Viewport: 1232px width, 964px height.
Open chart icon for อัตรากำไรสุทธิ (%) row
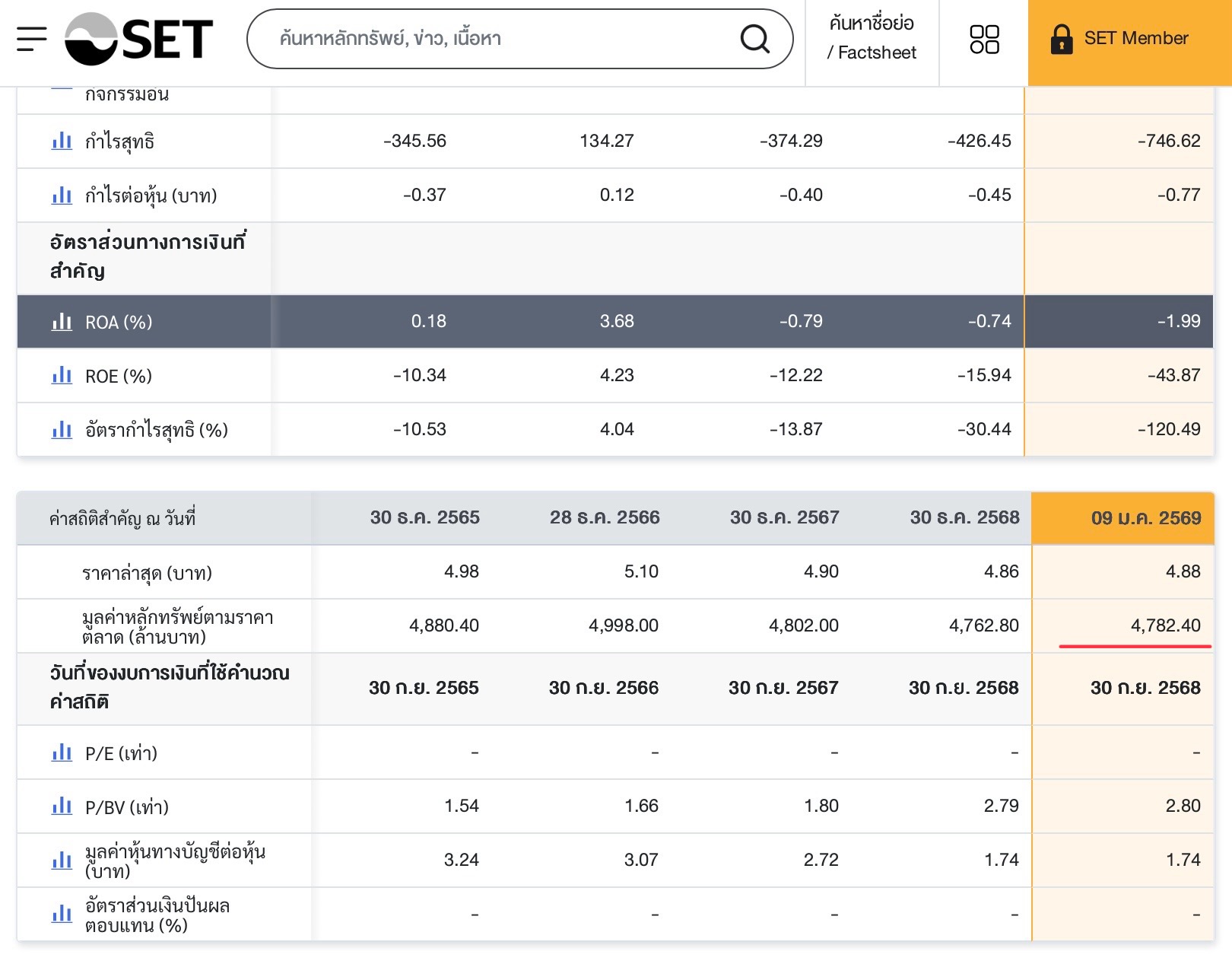click(x=62, y=430)
